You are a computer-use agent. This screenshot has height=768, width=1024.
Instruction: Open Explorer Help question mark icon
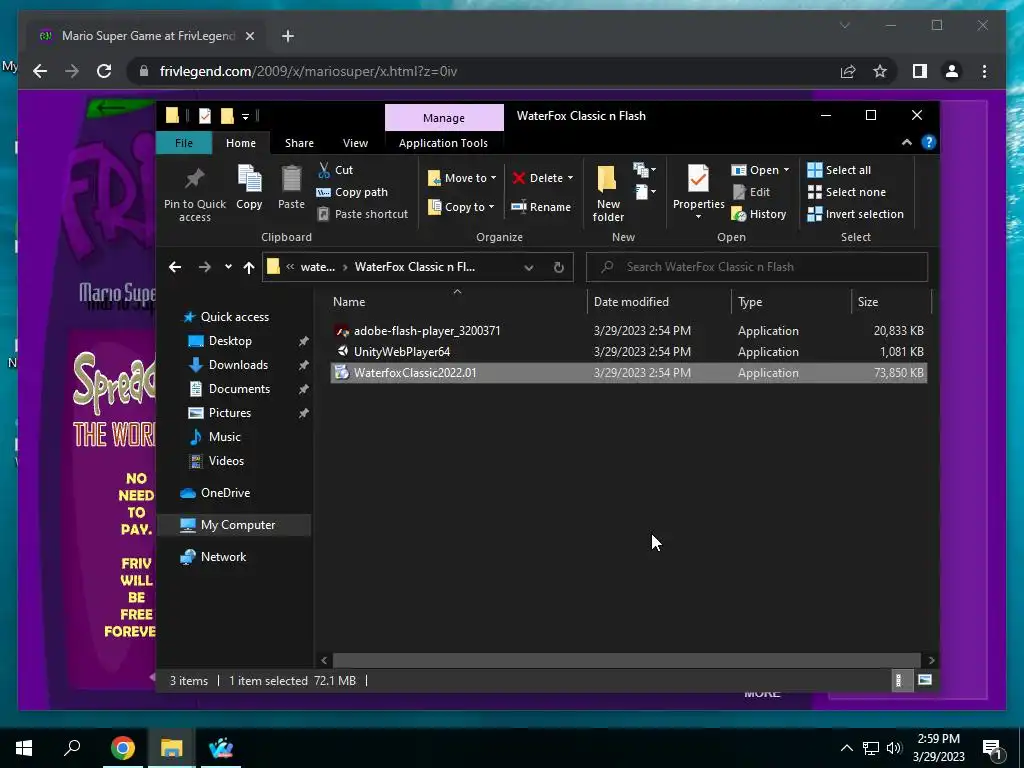coord(928,142)
